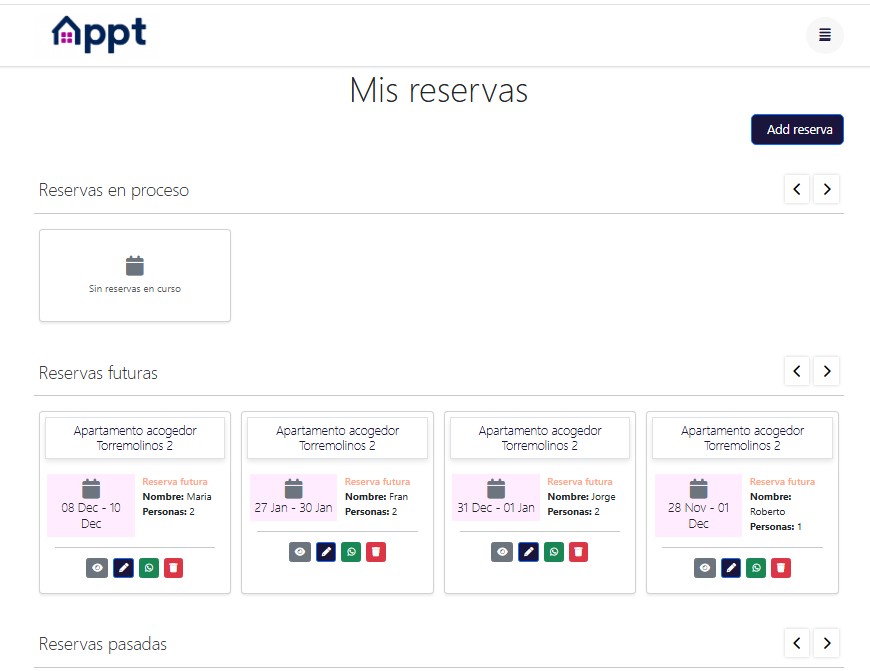Image resolution: width=870 pixels, height=671 pixels.
Task: Open WhatsApp contact for Roberto's reservation
Action: pyautogui.click(x=757, y=567)
